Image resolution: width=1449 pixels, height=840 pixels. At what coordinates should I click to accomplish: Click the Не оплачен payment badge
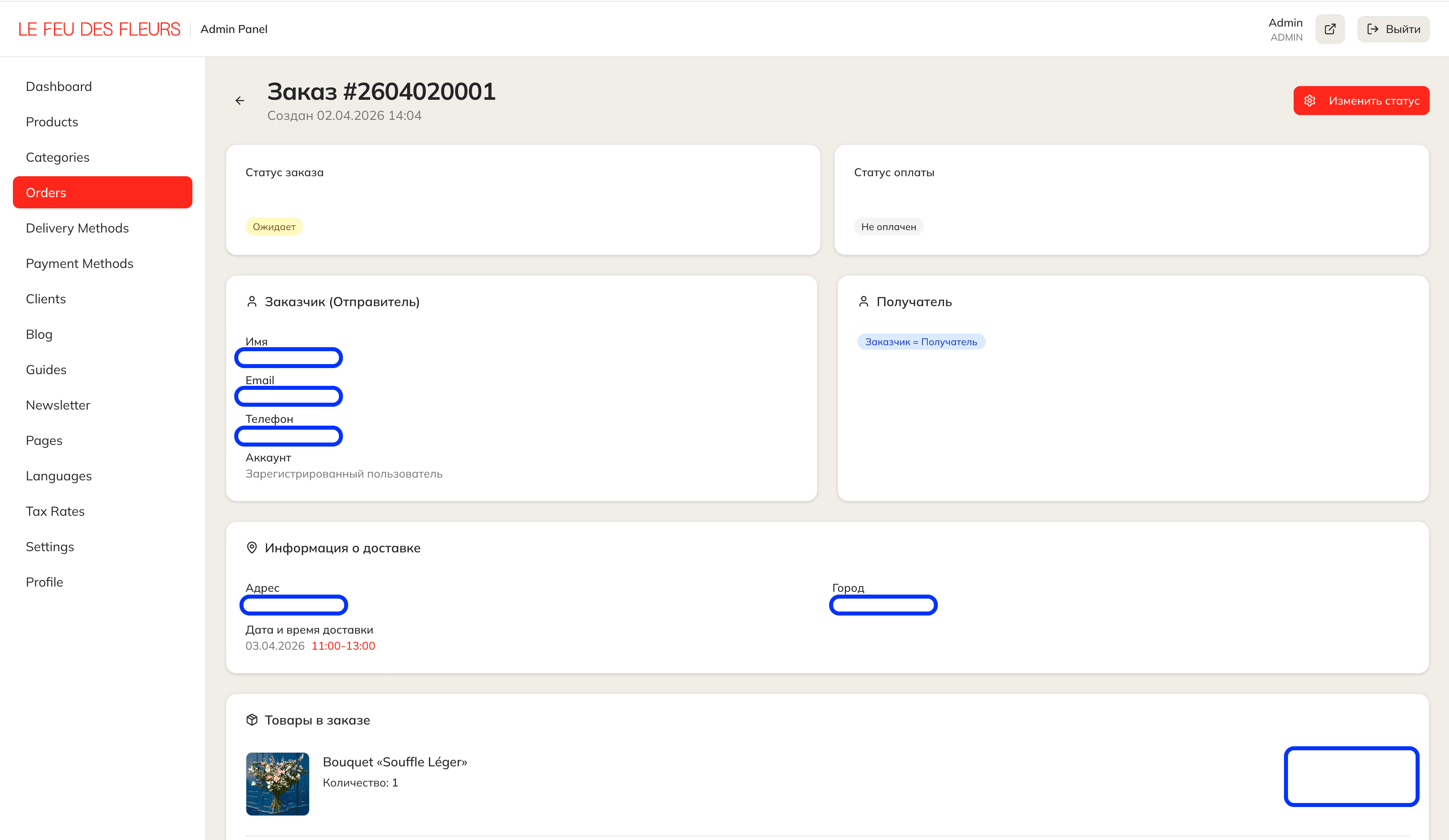coord(888,227)
